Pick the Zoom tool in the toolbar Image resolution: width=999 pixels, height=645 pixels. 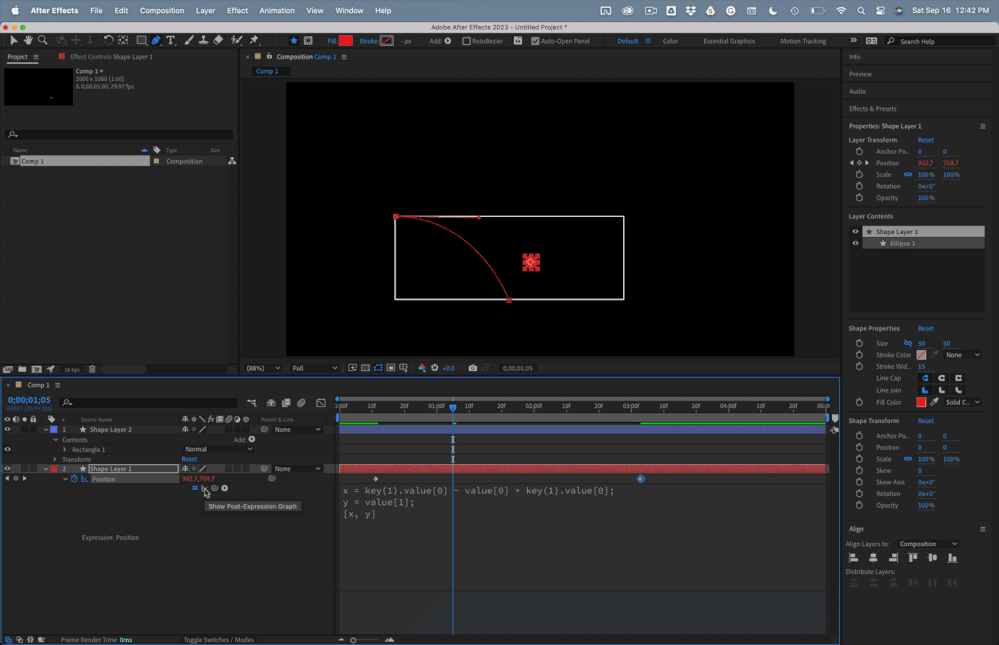[x=42, y=41]
